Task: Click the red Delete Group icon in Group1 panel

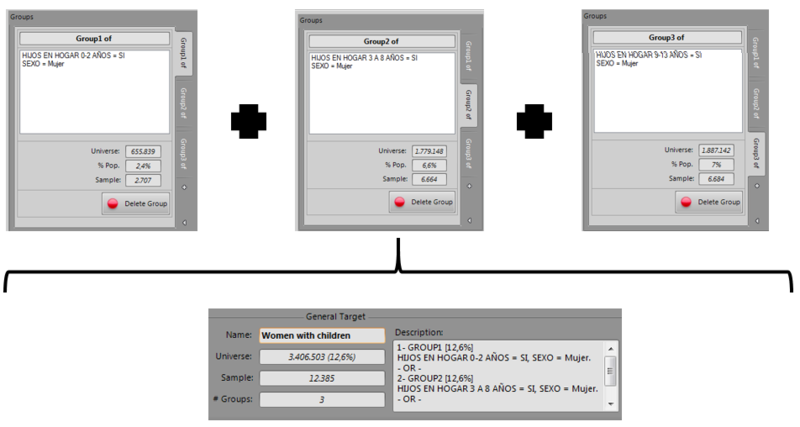Action: point(115,204)
